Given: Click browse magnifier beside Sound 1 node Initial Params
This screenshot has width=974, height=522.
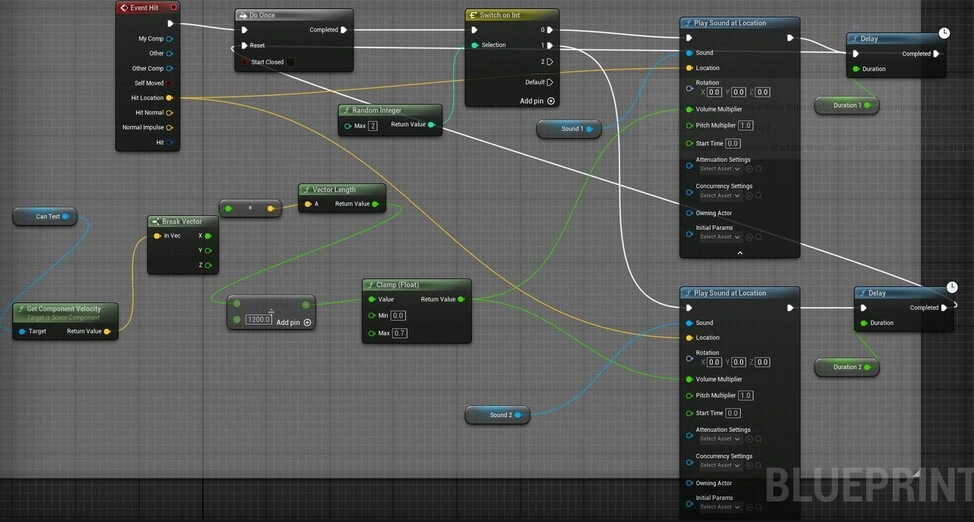Looking at the screenshot, I should click(x=758, y=237).
